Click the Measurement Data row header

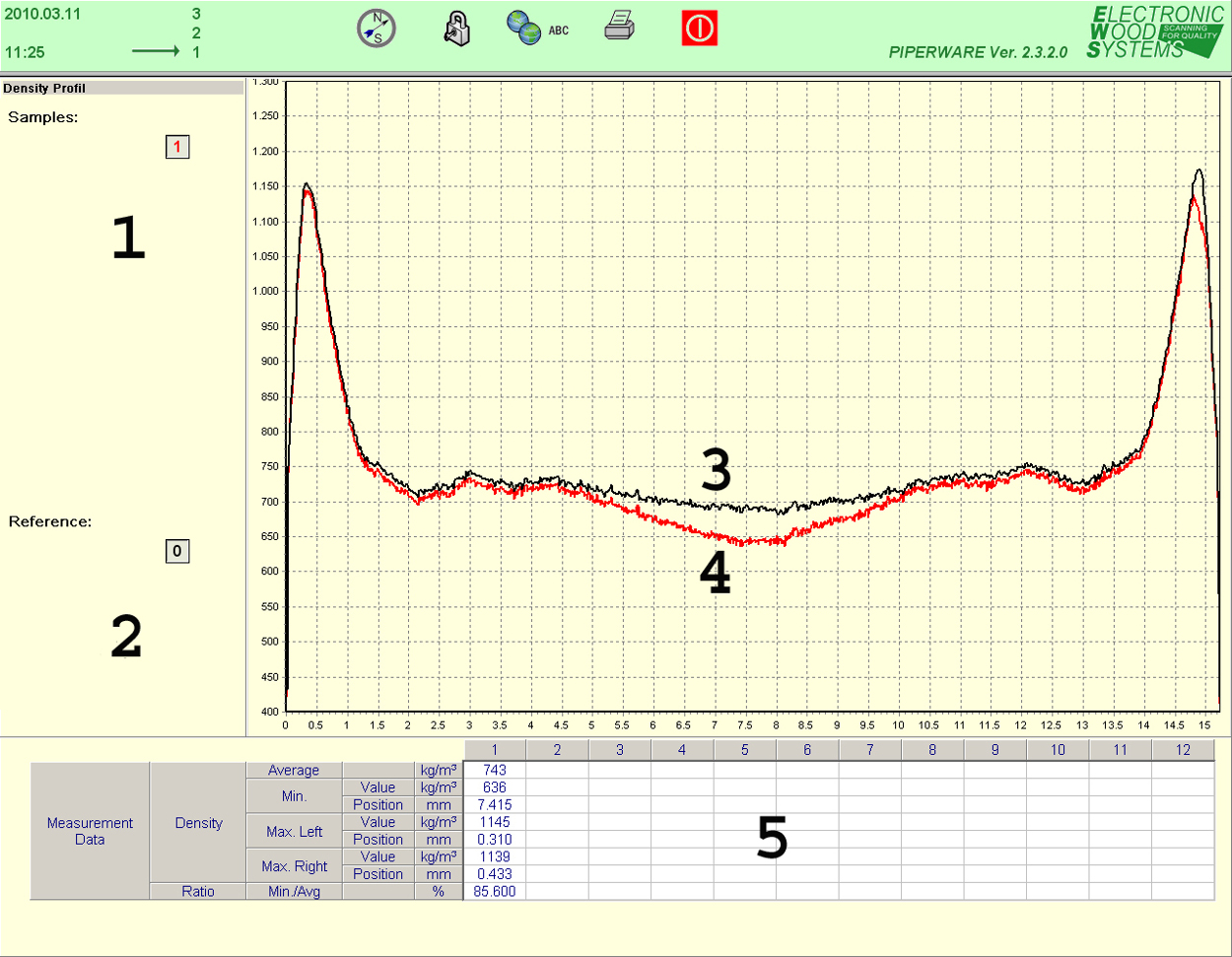tap(90, 831)
